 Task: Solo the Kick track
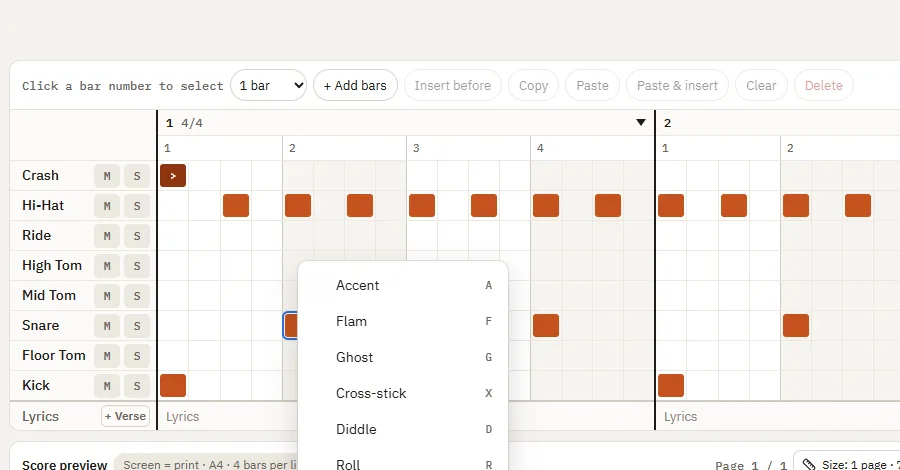pyautogui.click(x=137, y=386)
